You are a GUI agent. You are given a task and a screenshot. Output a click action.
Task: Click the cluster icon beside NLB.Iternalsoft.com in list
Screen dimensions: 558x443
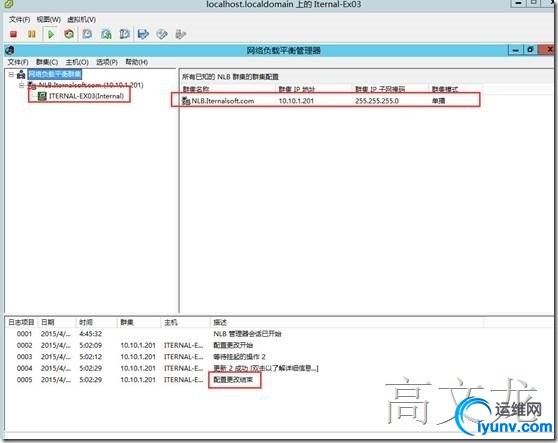(186, 101)
